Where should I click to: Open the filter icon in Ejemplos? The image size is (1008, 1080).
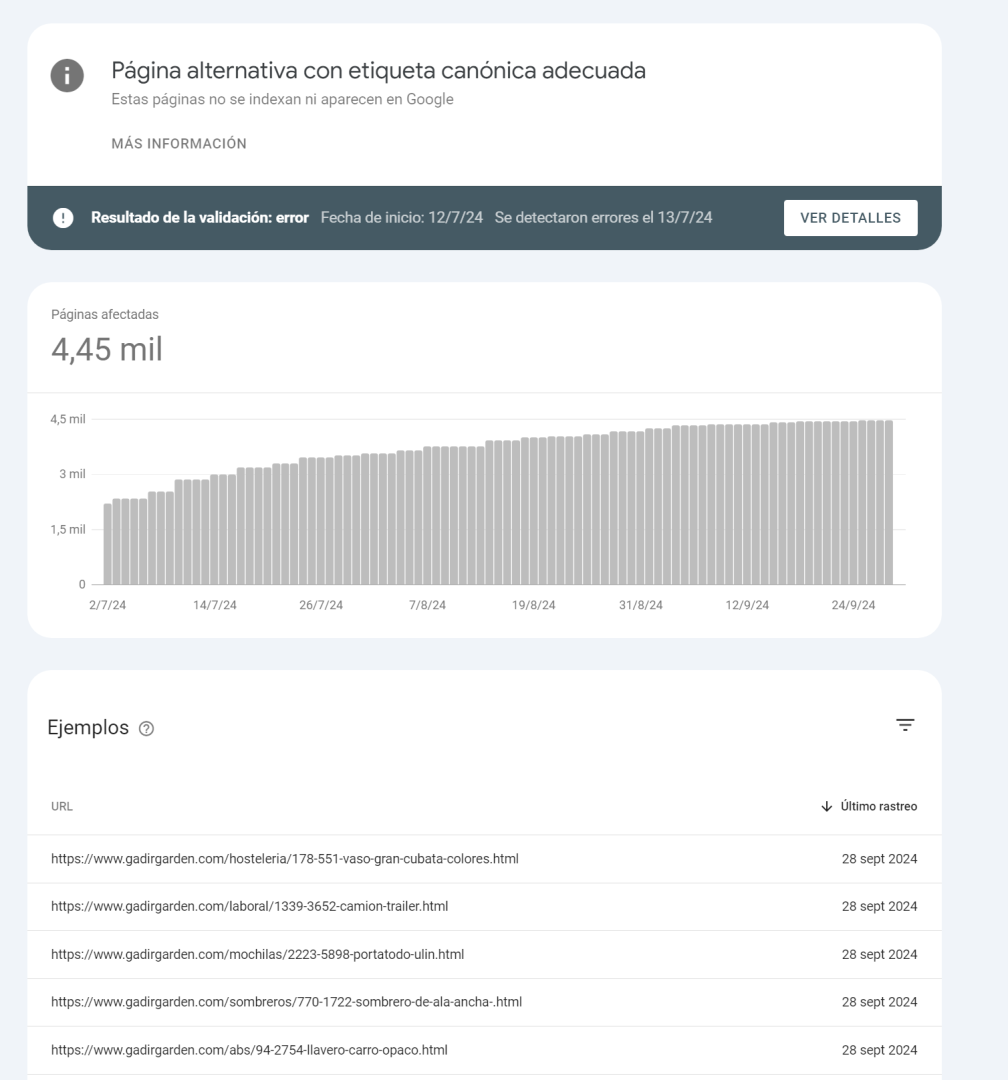tap(905, 725)
